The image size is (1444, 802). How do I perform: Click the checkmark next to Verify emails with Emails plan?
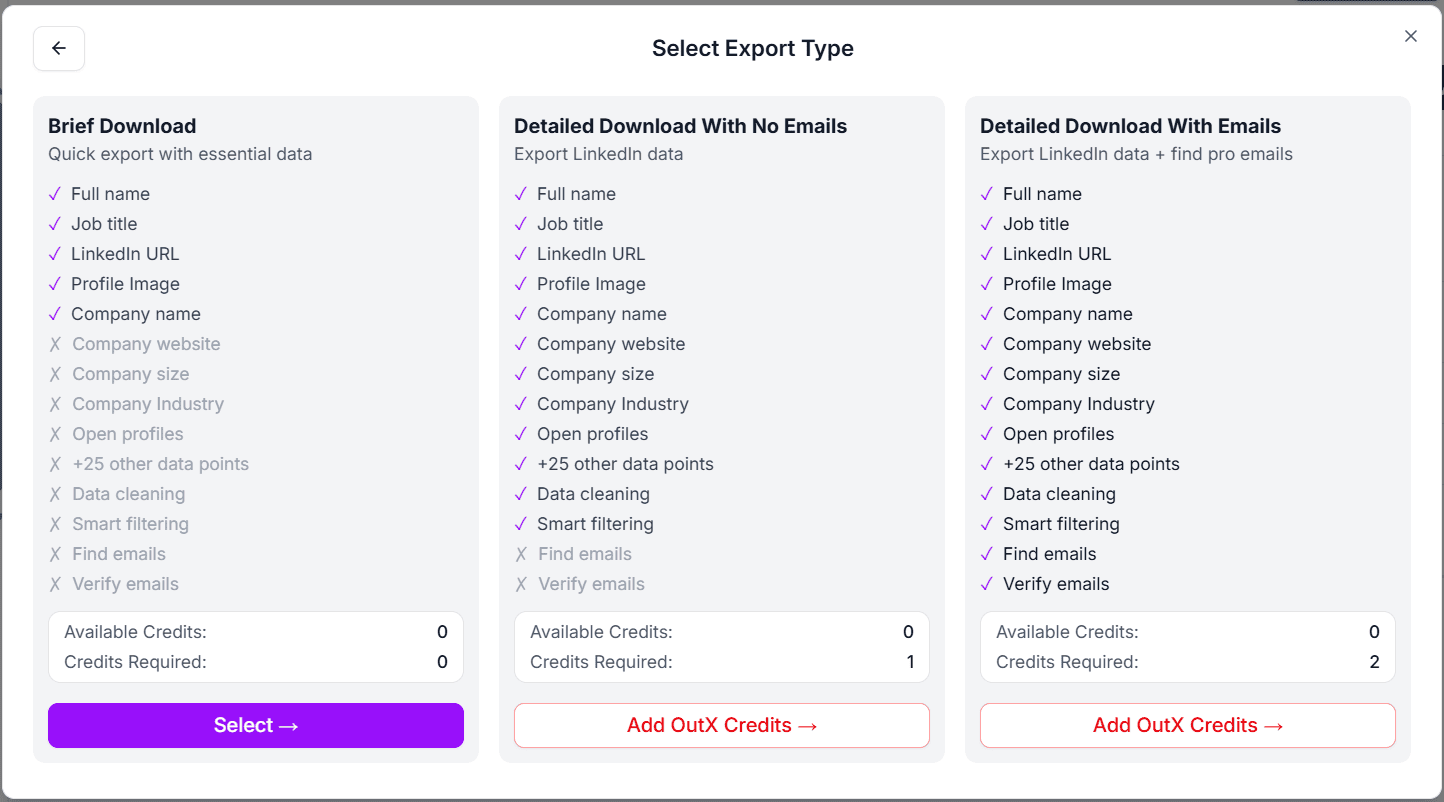(987, 584)
